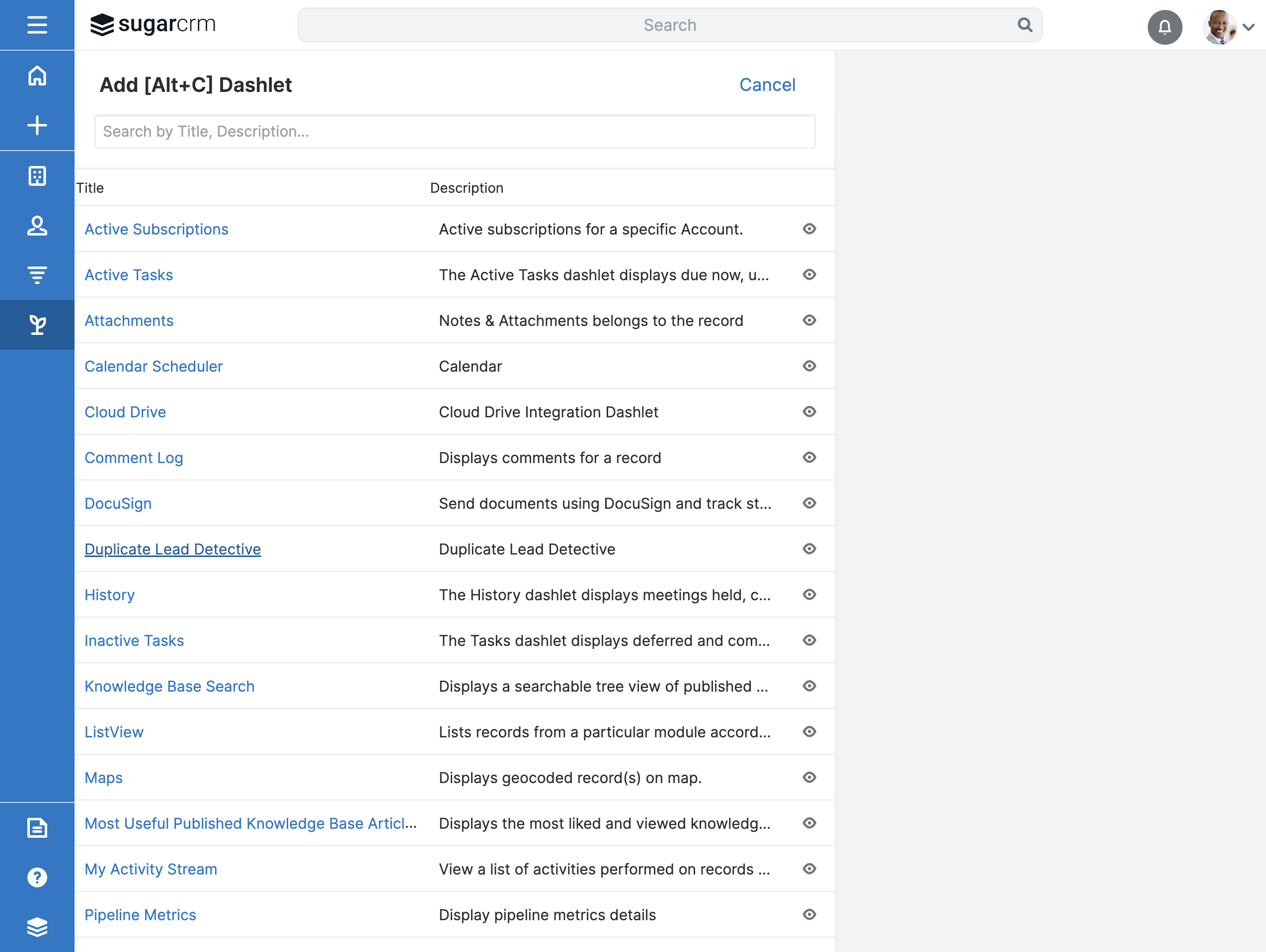Open the hamburger navigation menu
Screen dimensions: 1266x952
pyautogui.click(x=37, y=25)
